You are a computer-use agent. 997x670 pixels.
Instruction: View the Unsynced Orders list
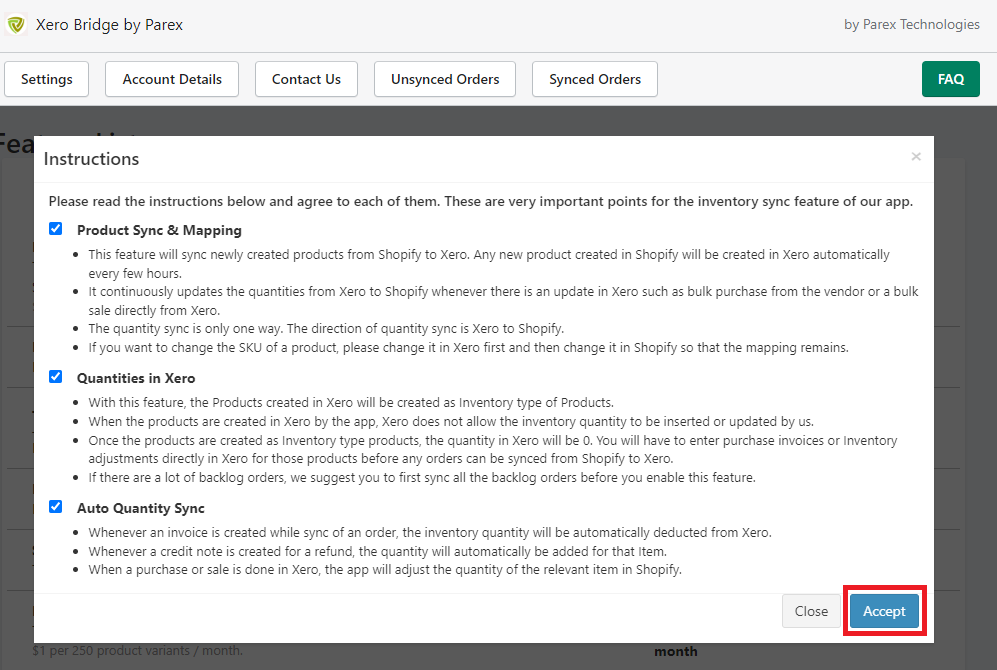point(445,79)
